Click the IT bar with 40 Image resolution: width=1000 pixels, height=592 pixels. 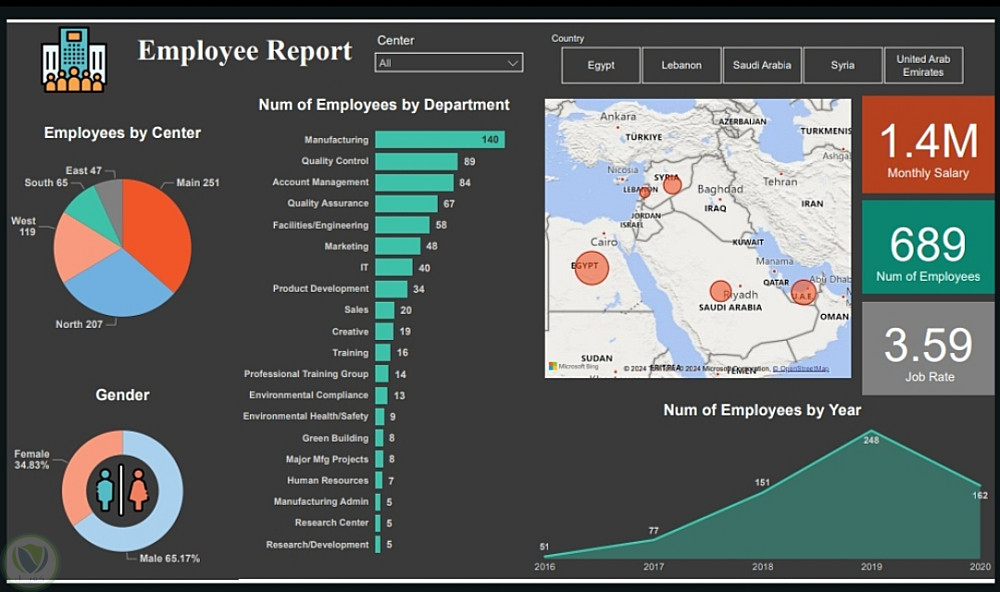(393, 267)
